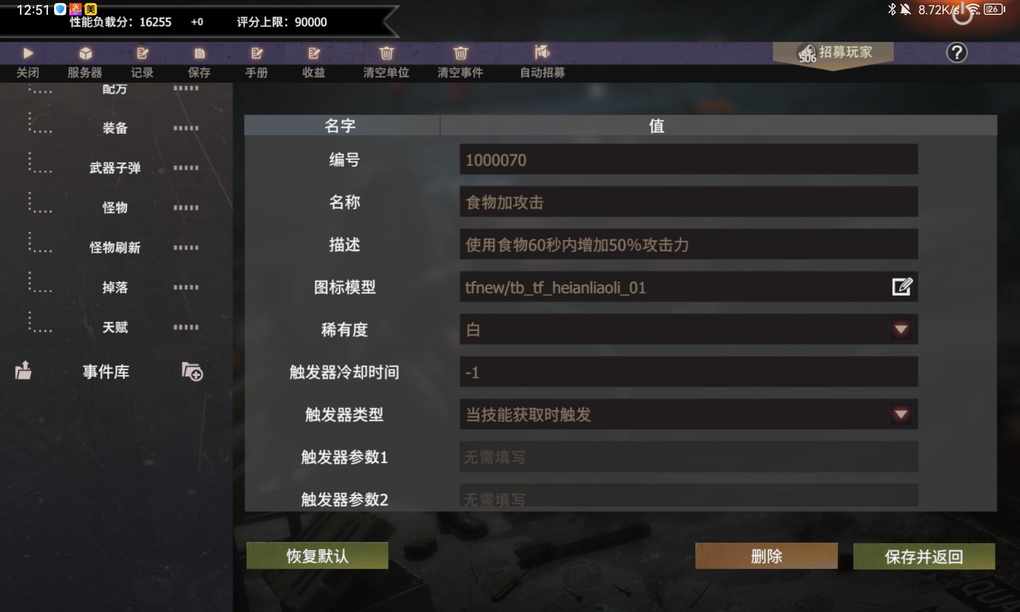Open the 服务器 server icon
The image size is (1020, 612).
[85, 53]
